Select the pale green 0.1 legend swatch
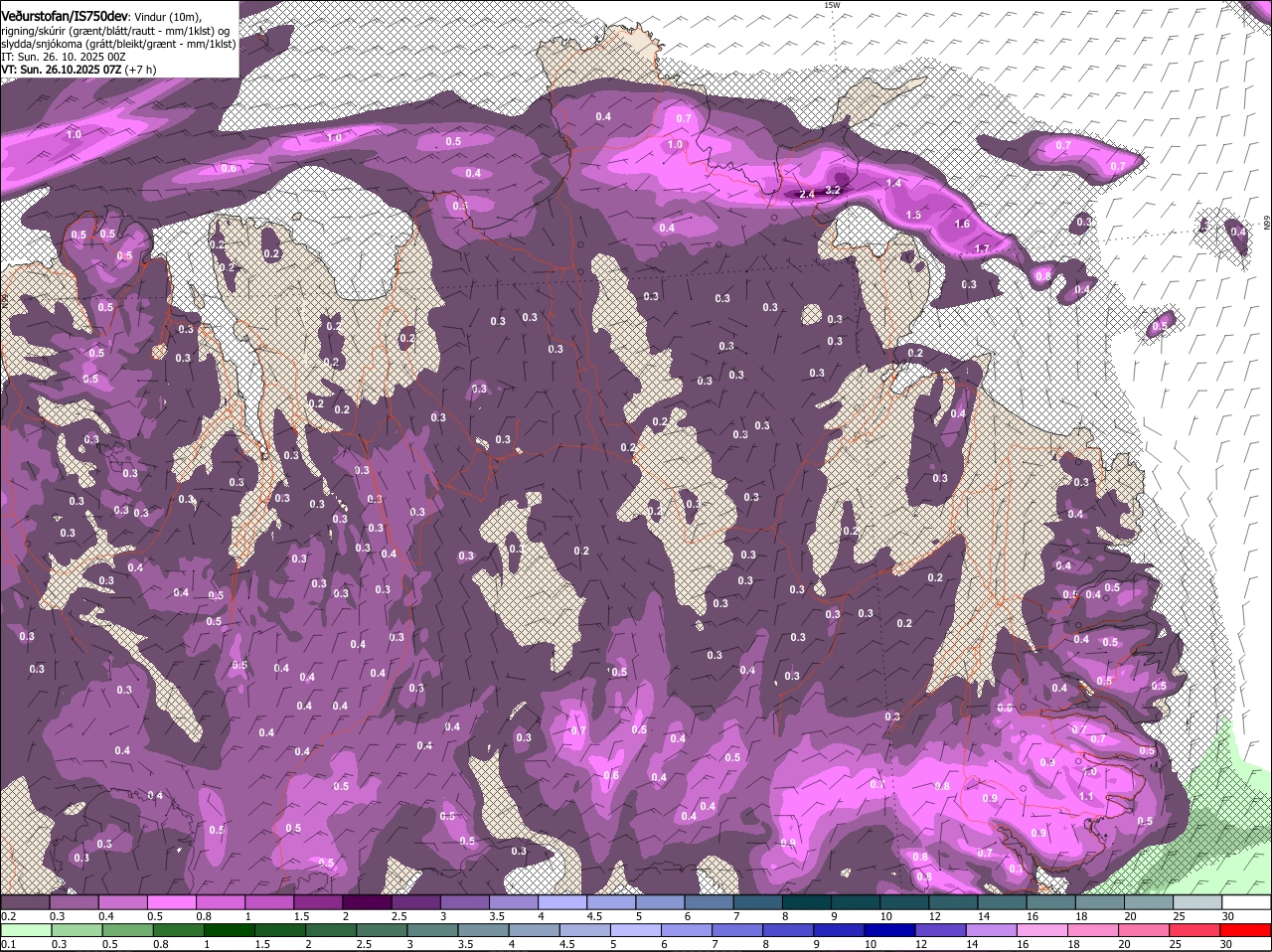The height and width of the screenshot is (952, 1272). pos(26,931)
